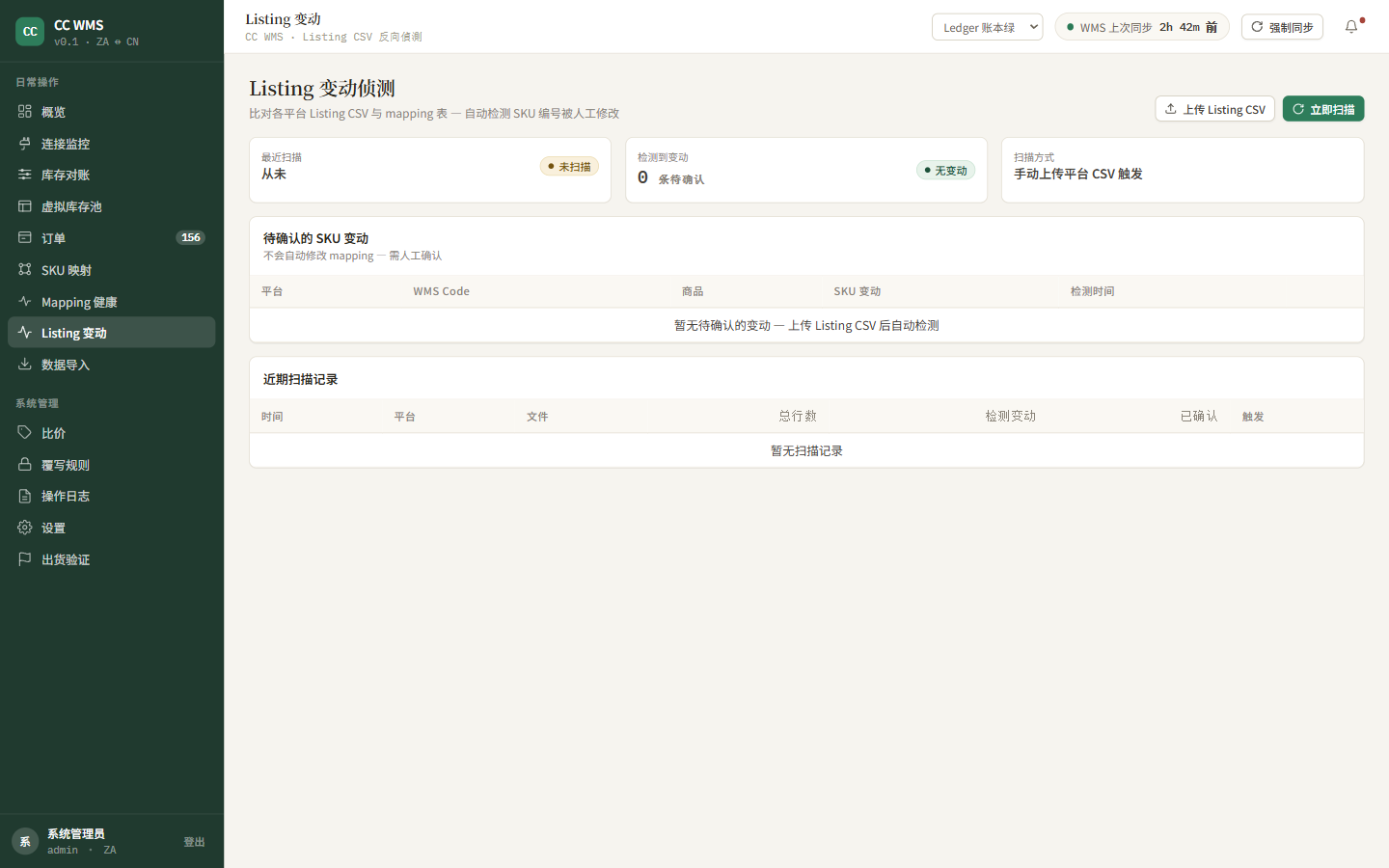Click the WMS 上次同步 status pill

(1142, 27)
